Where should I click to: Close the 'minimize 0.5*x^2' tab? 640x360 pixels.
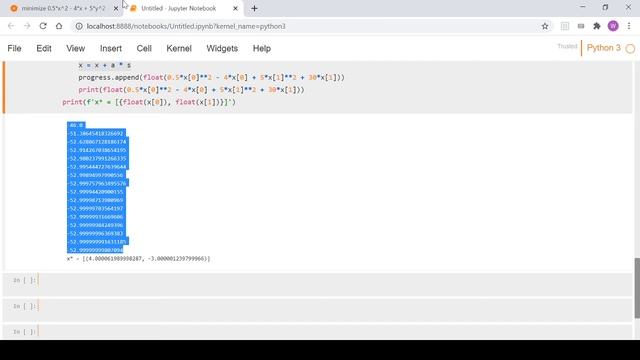[x=116, y=8]
